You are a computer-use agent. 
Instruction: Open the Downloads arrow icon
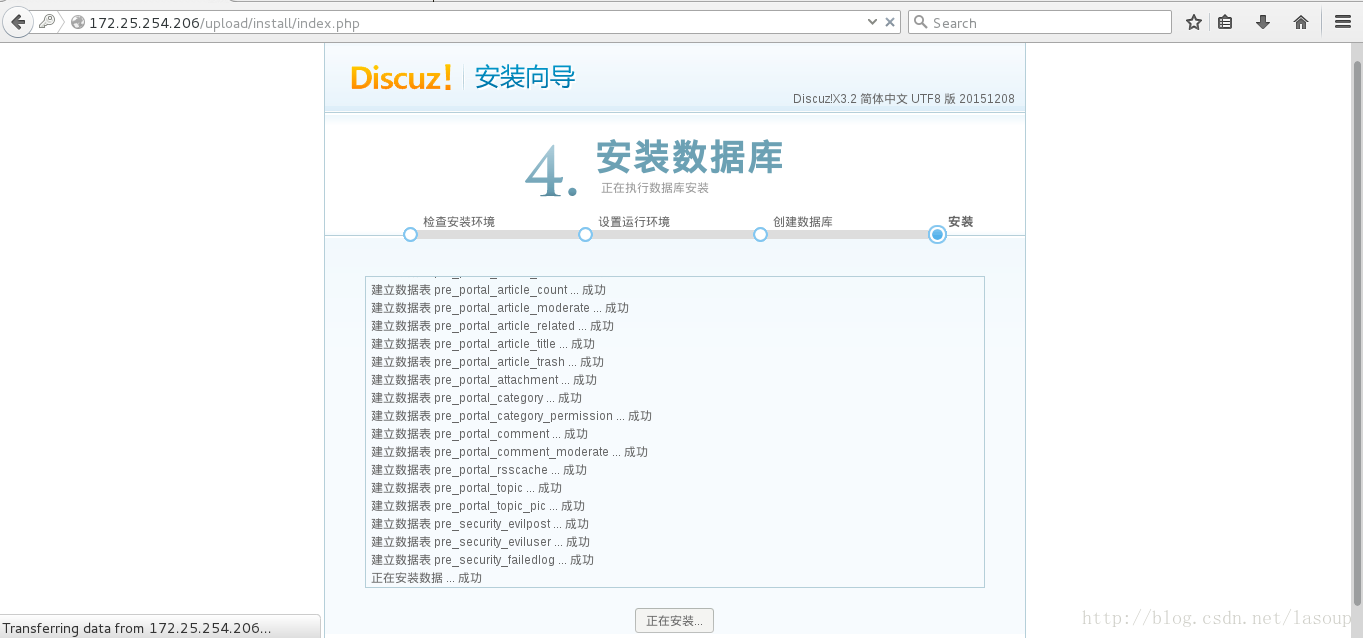click(x=1263, y=22)
